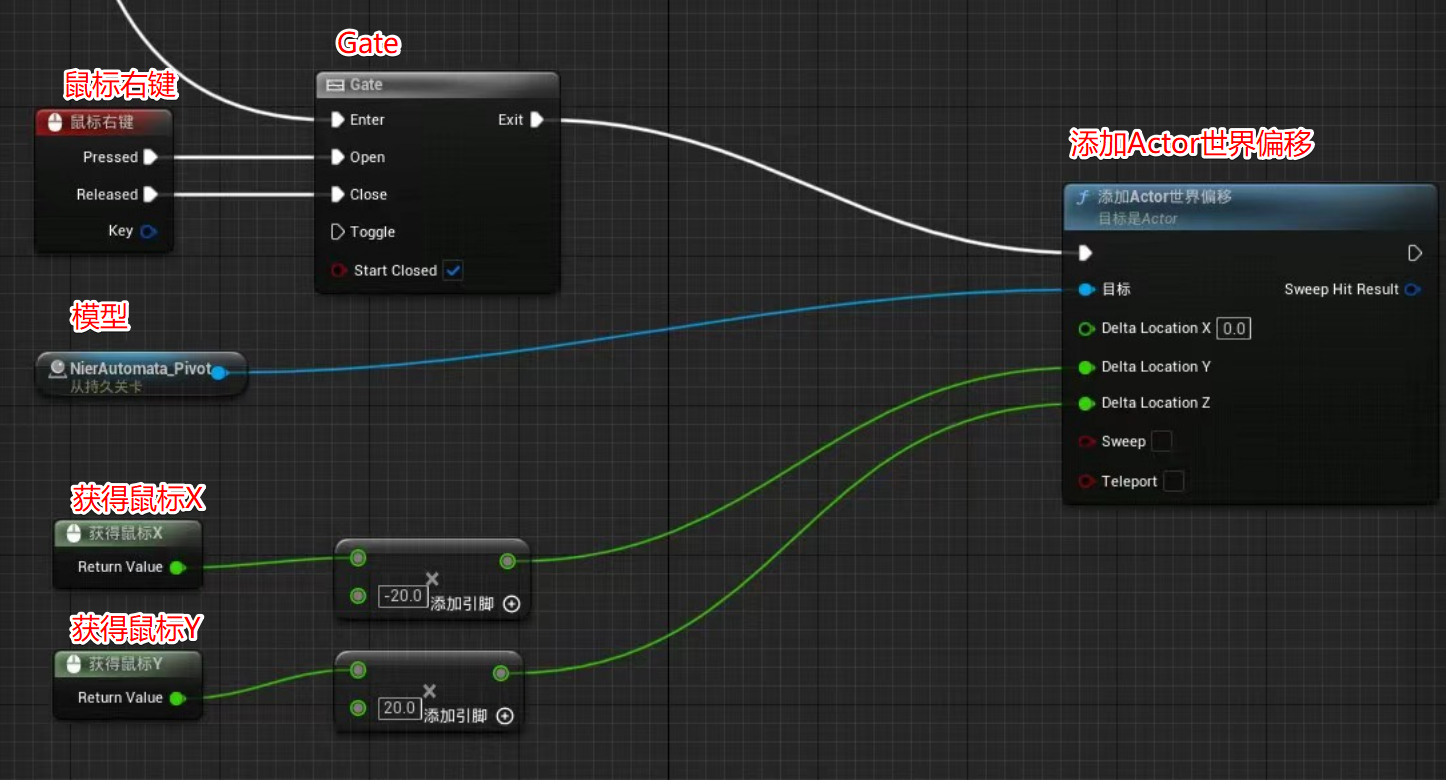The image size is (1446, 780).
Task: Click the 20.0 multiplier input field
Action: click(x=399, y=708)
